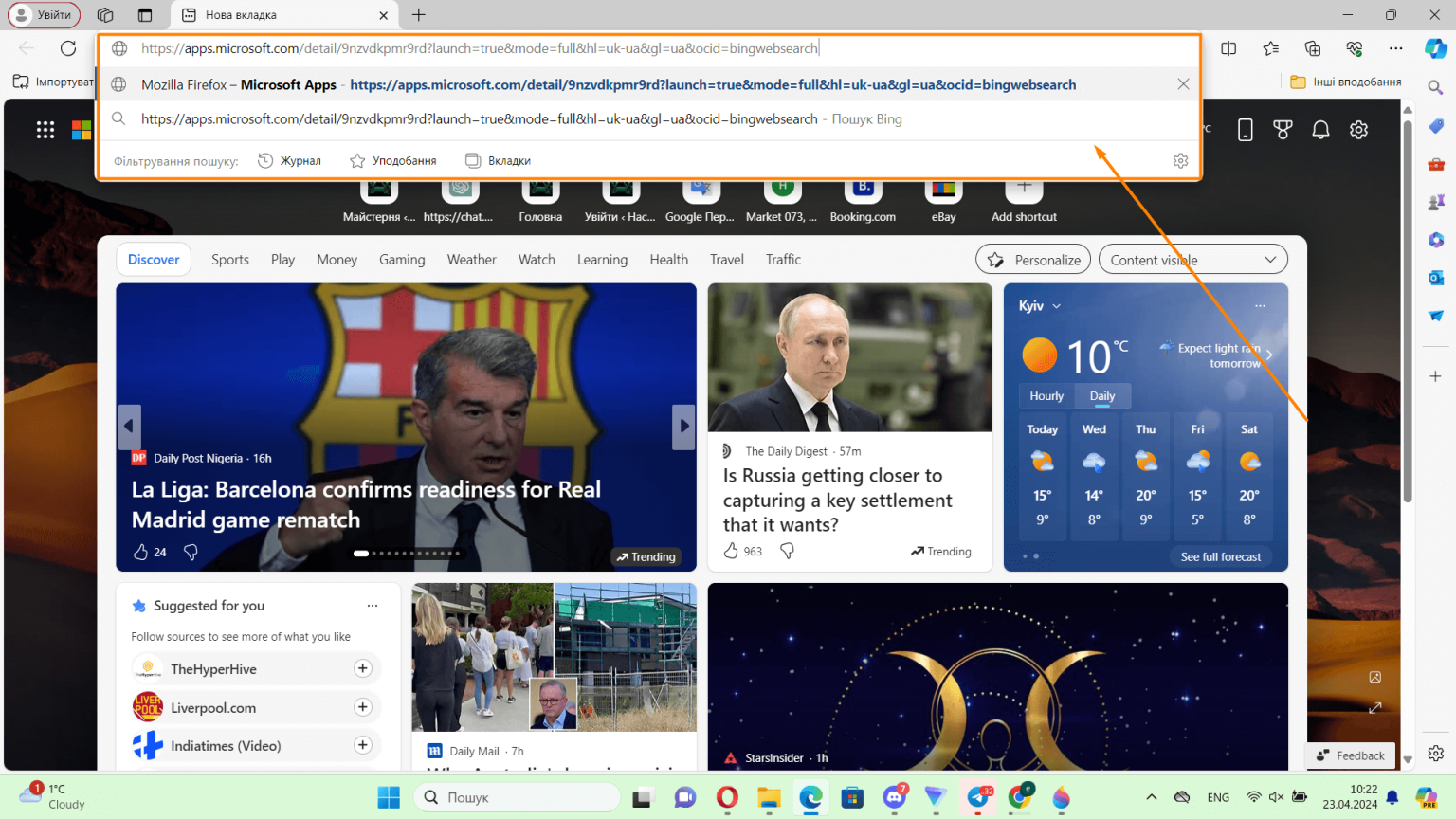Select the Weather category in the feed
The width and height of the screenshot is (1456, 819).
click(471, 259)
